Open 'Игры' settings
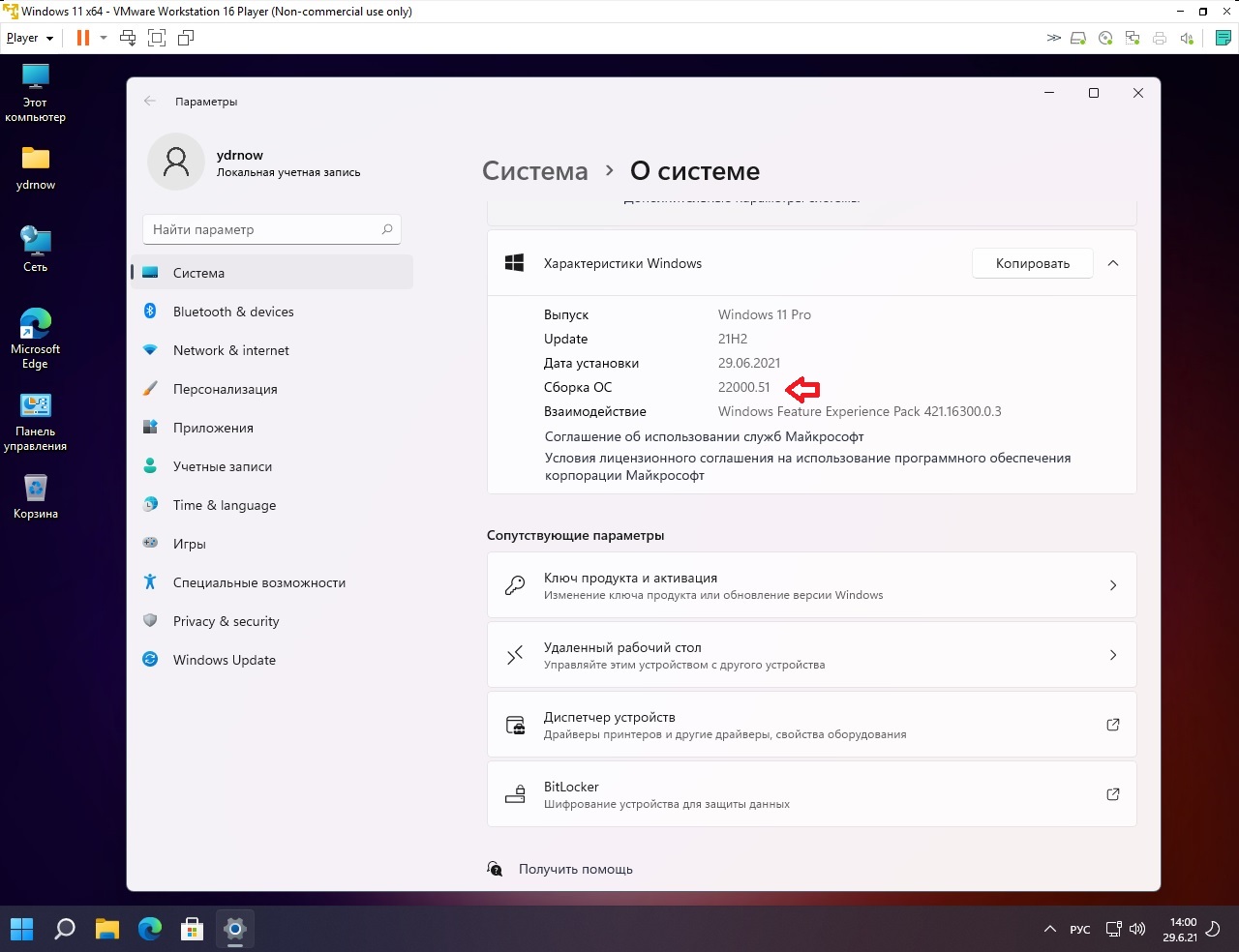This screenshot has width=1239, height=952. point(272,544)
